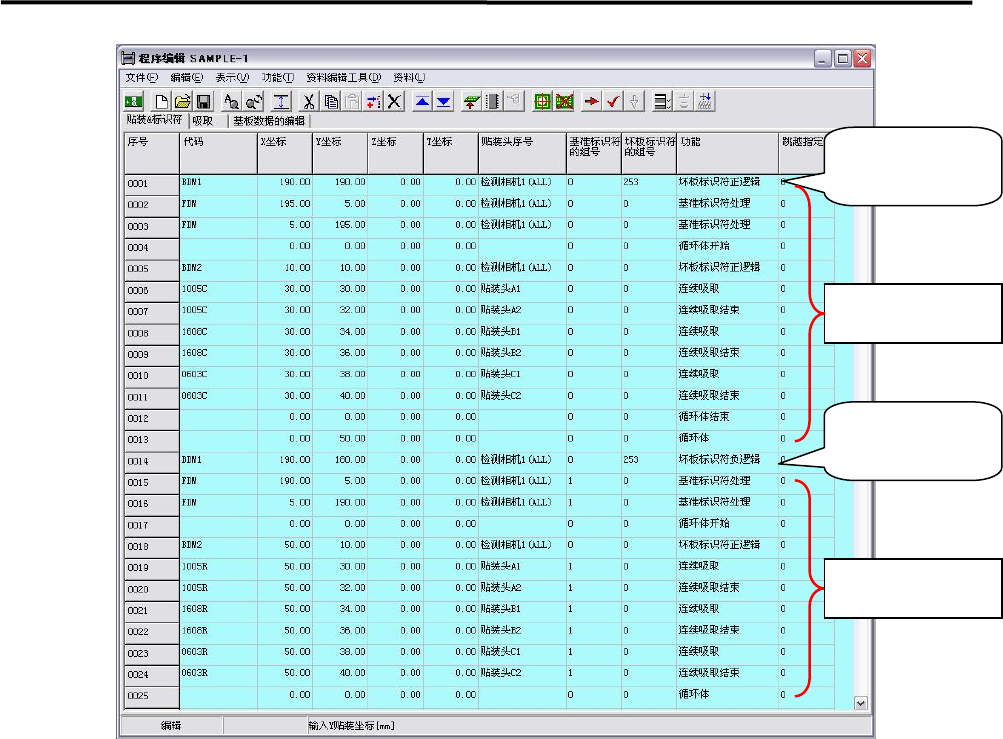Click the X coordinate cell of row 0001

tap(284, 184)
